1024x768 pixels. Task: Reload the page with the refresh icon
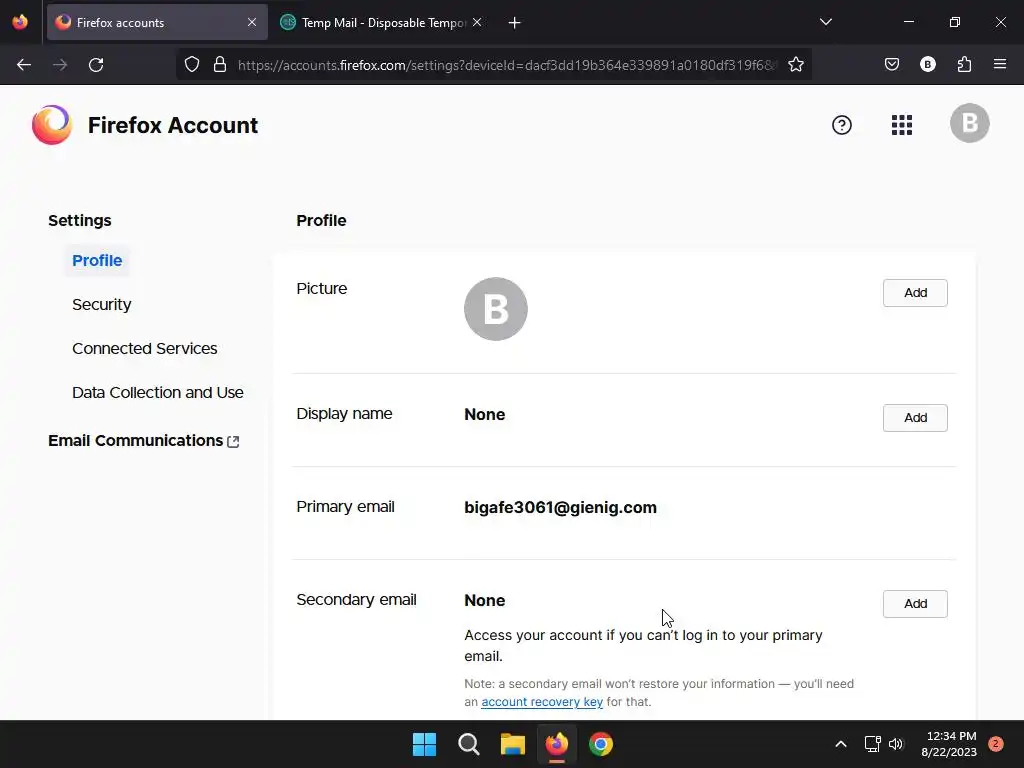(x=96, y=65)
